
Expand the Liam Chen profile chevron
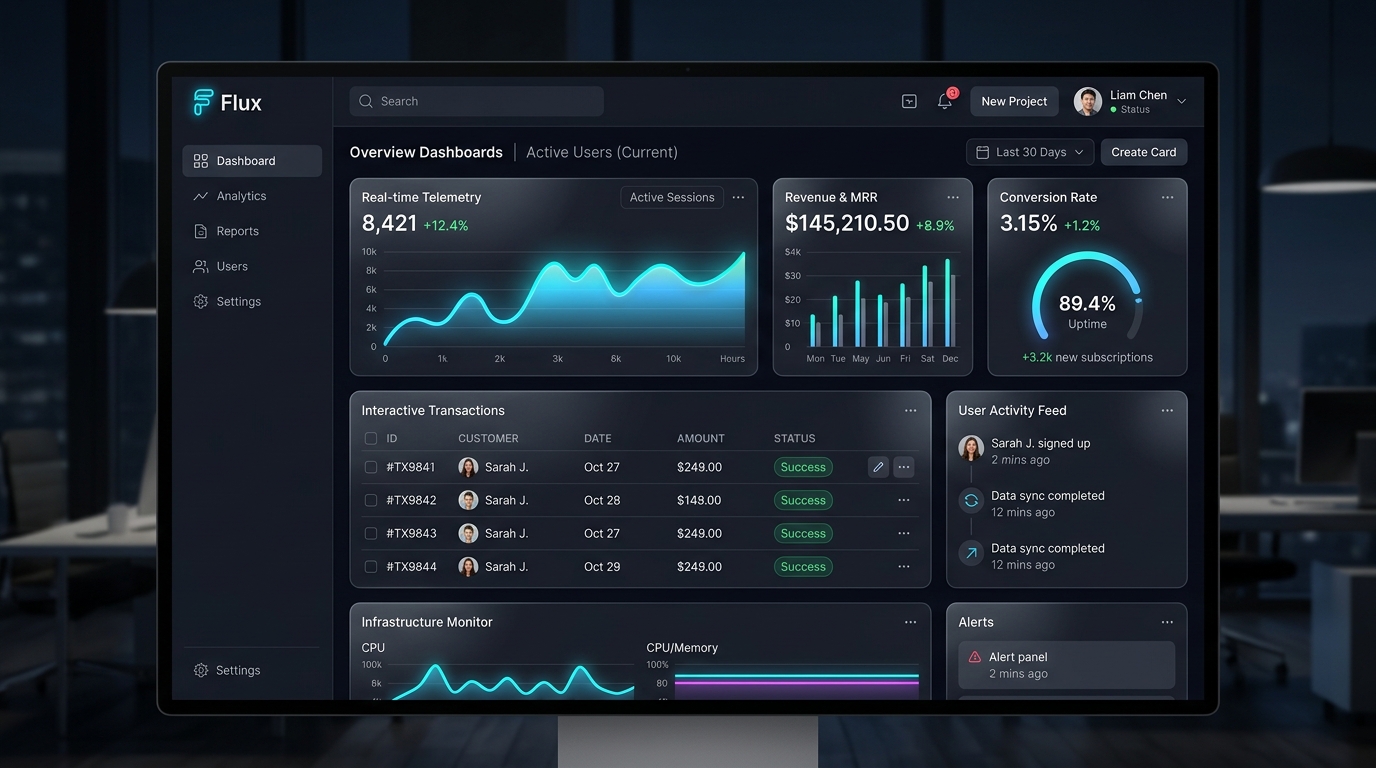tap(1181, 101)
